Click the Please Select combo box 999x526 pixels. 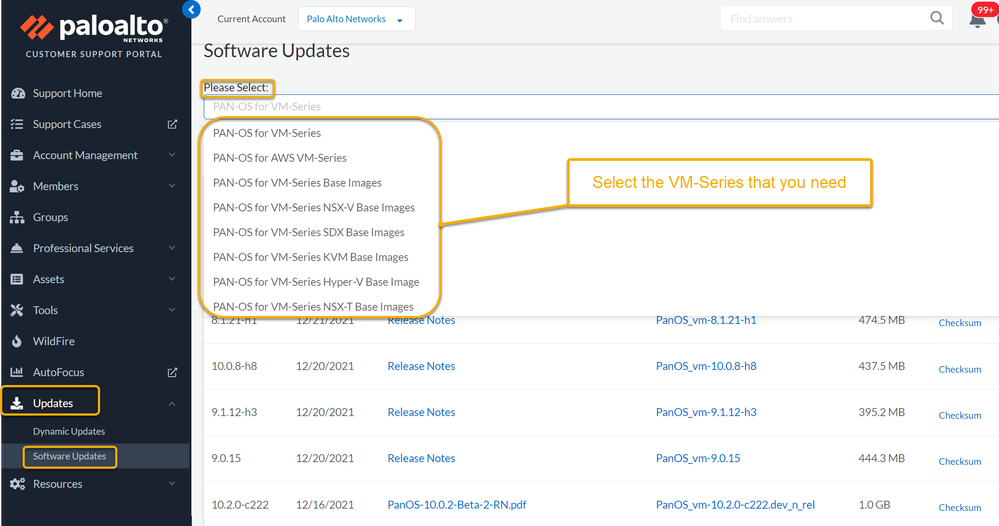click(601, 106)
